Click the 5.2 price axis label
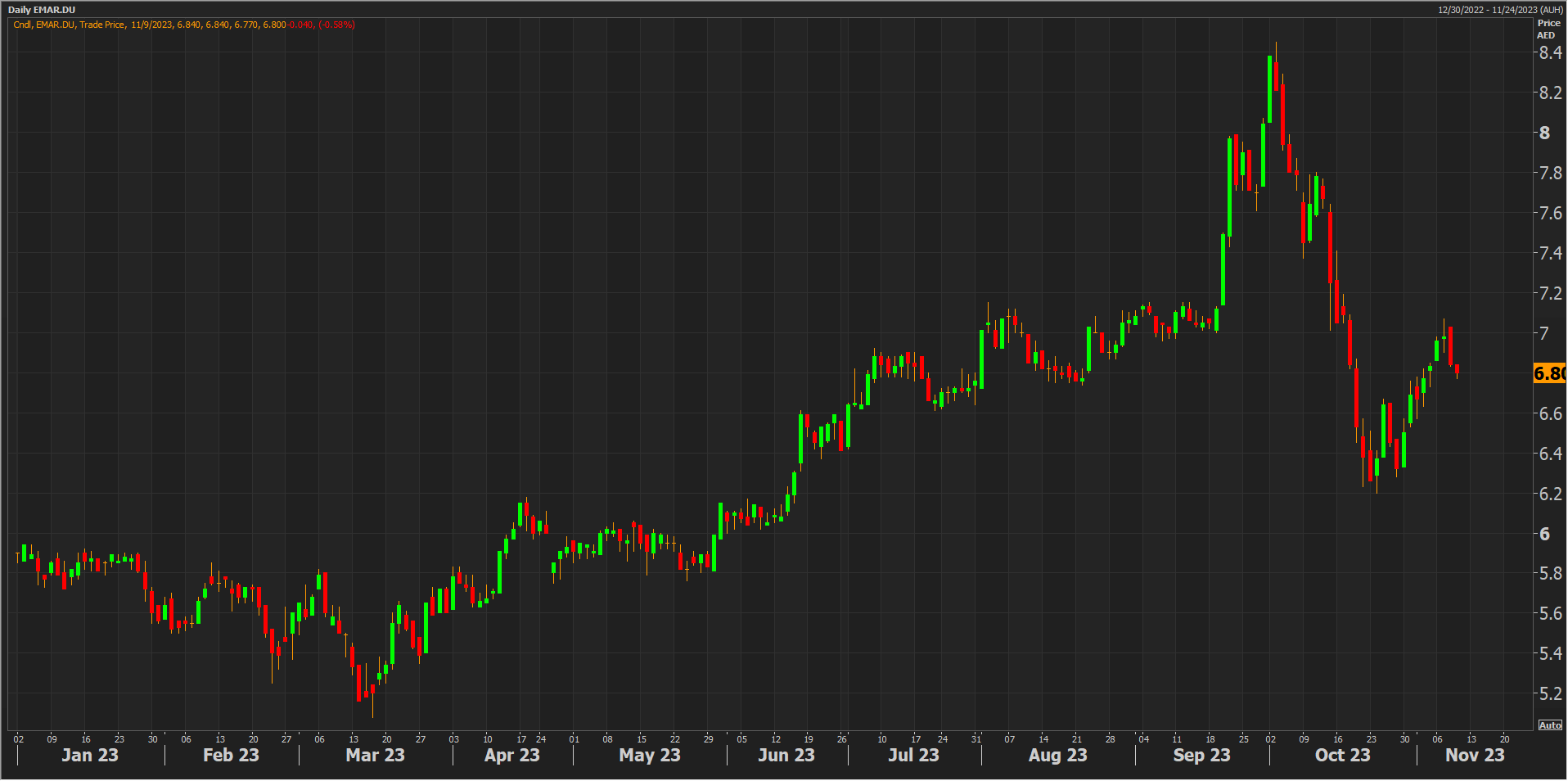 1550,693
